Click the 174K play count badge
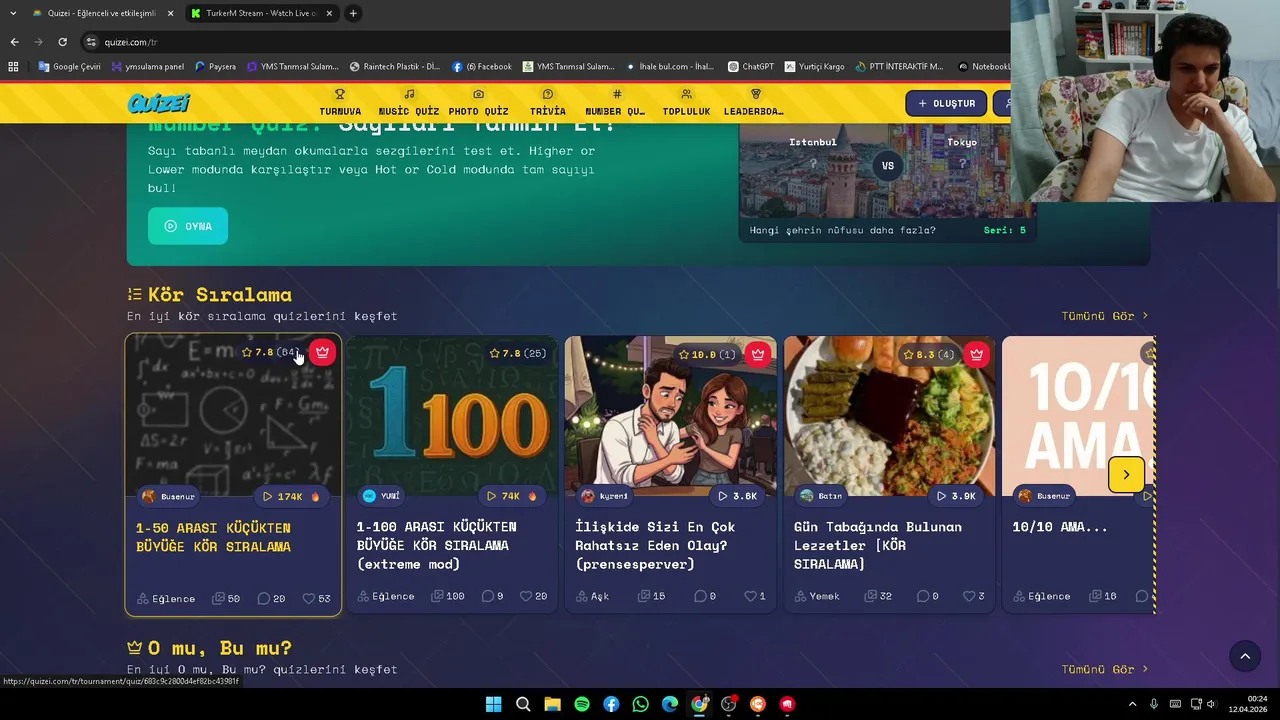The height and width of the screenshot is (720, 1280). (x=292, y=496)
